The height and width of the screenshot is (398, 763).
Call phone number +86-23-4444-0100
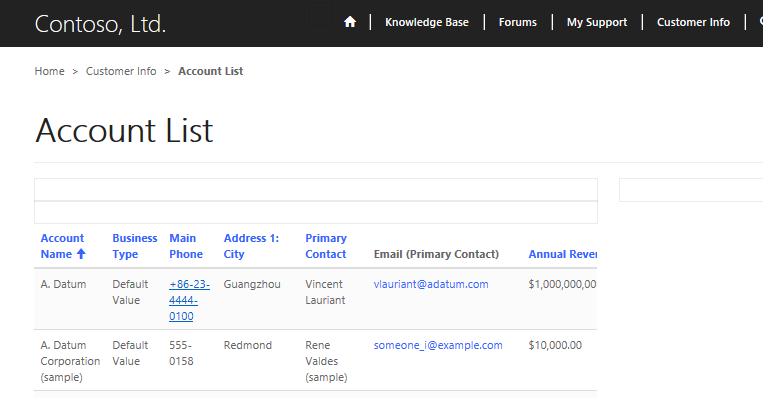click(189, 300)
